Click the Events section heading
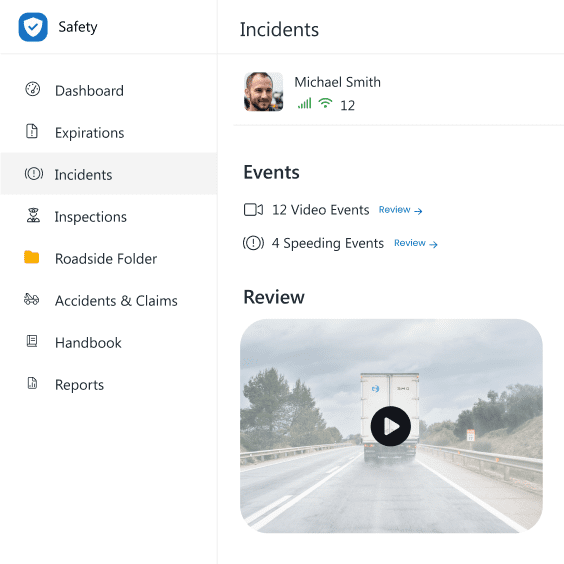Screen dimensions: 564x564 point(271,172)
